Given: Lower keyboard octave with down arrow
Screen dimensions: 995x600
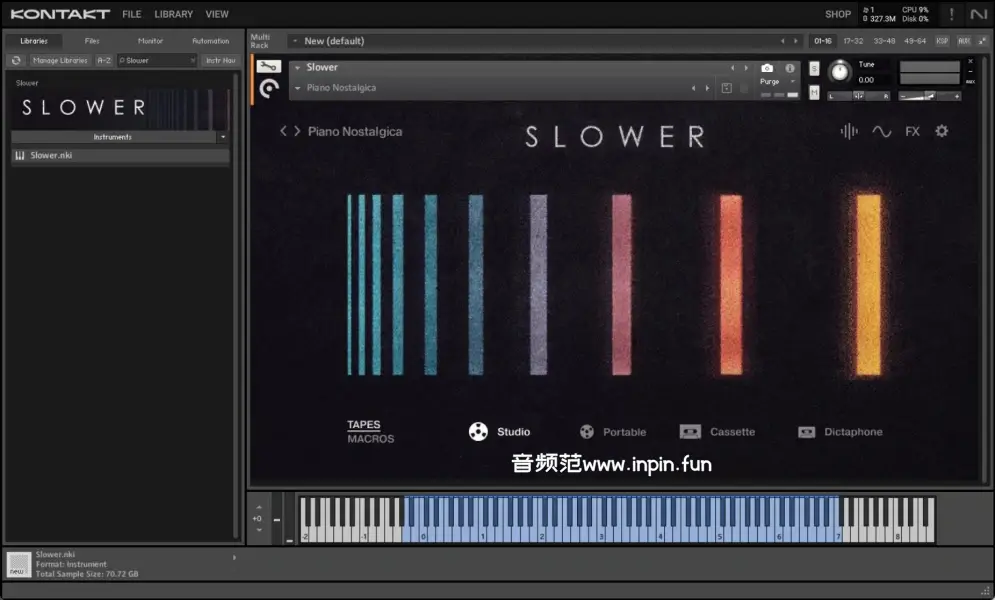Looking at the screenshot, I should pos(259,530).
